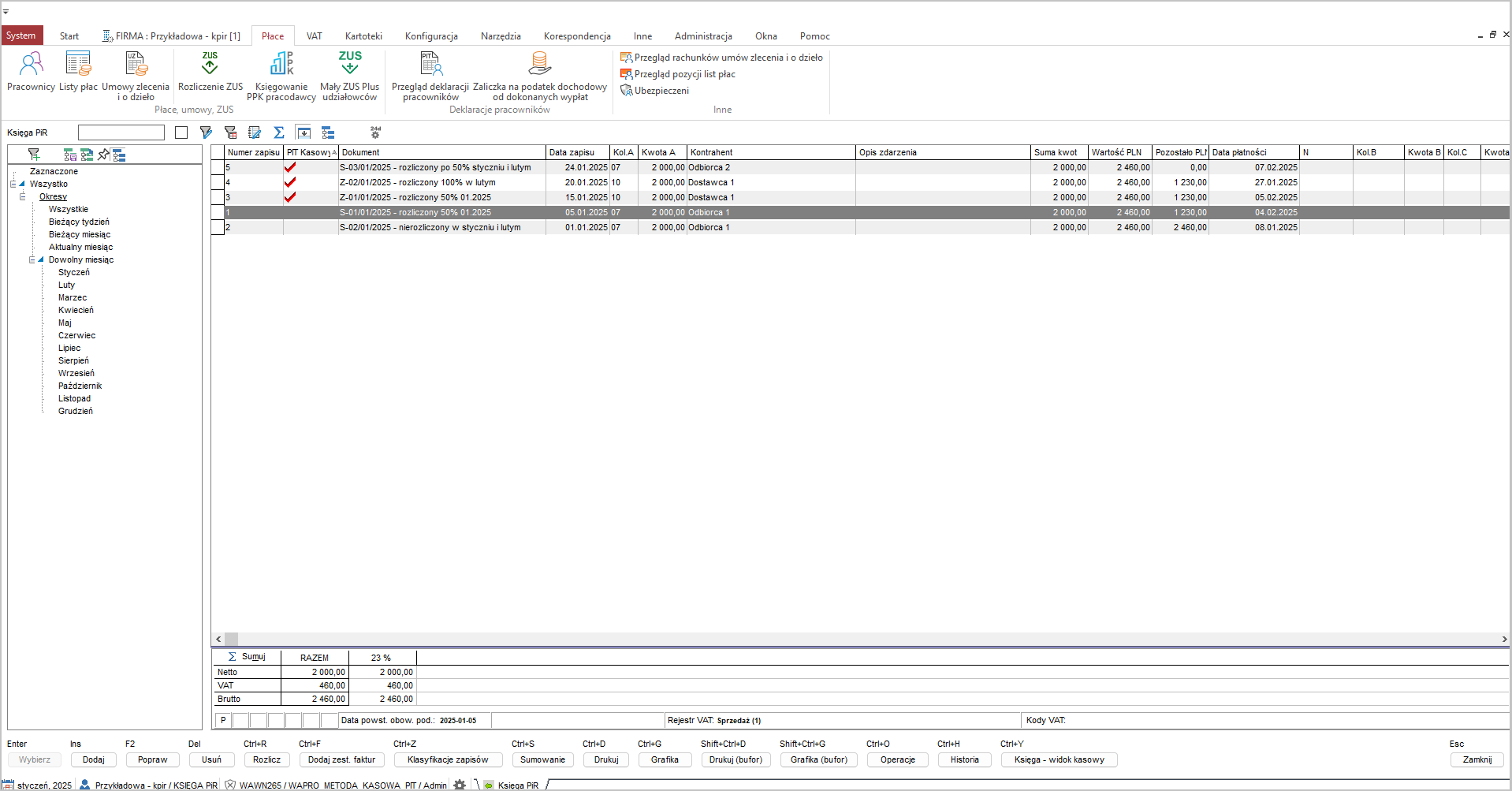Open Przegląd pozycji list płac
Screen dimensions: 1512x791
coord(678,74)
